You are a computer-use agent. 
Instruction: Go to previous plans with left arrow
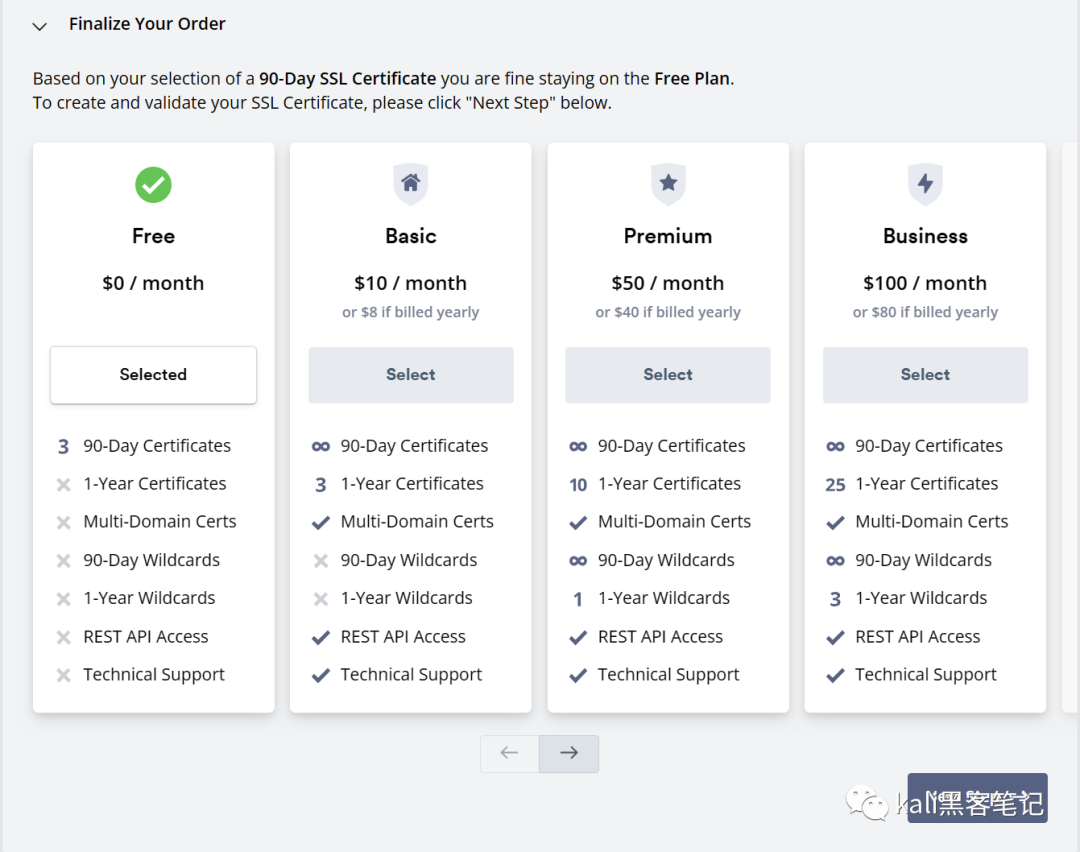point(510,753)
